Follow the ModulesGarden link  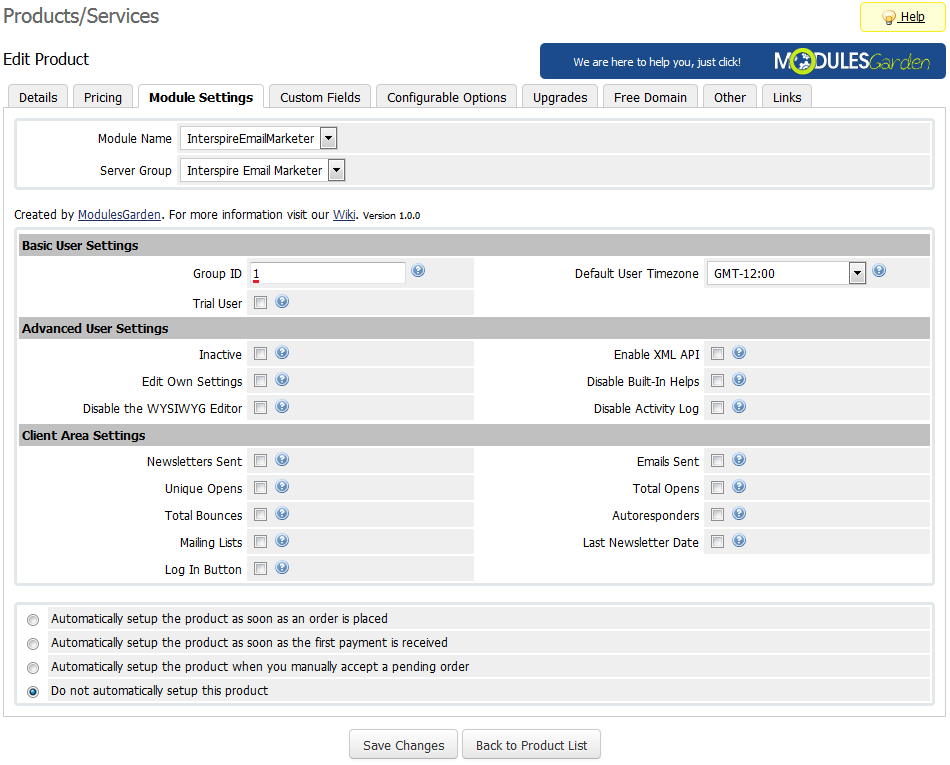pyautogui.click(x=119, y=214)
